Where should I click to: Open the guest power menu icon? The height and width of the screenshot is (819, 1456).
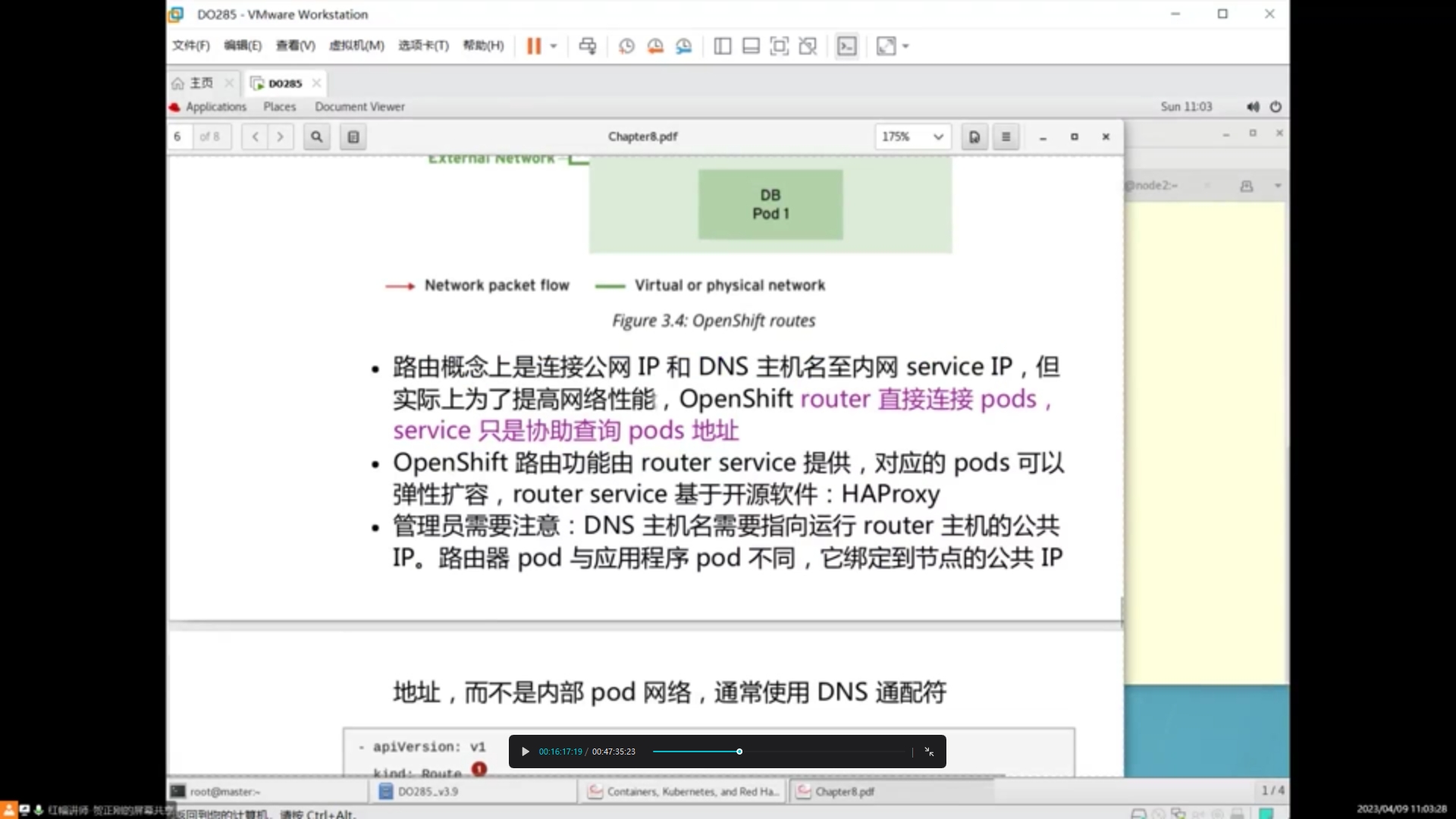(x=1276, y=107)
